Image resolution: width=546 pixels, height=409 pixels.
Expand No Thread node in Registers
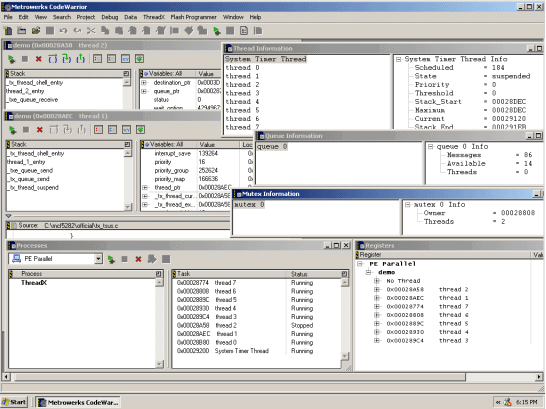tap(377, 281)
